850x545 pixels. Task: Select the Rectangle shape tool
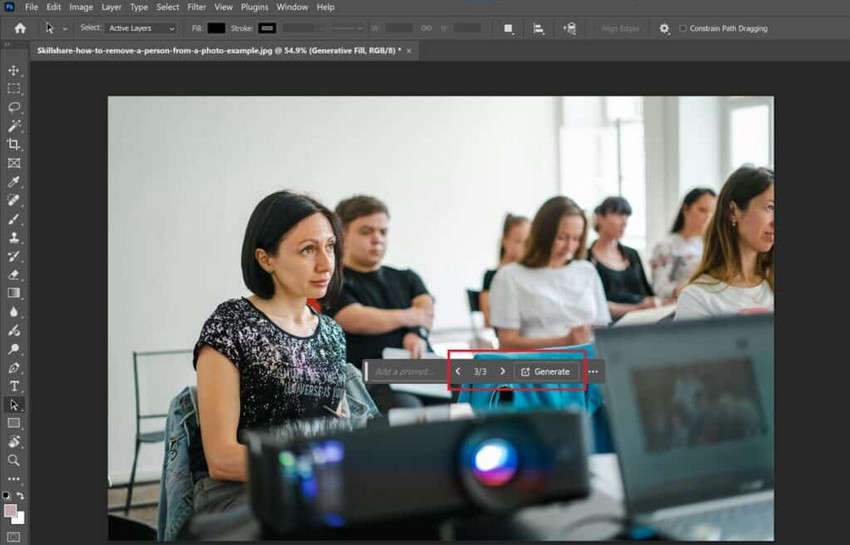14,423
